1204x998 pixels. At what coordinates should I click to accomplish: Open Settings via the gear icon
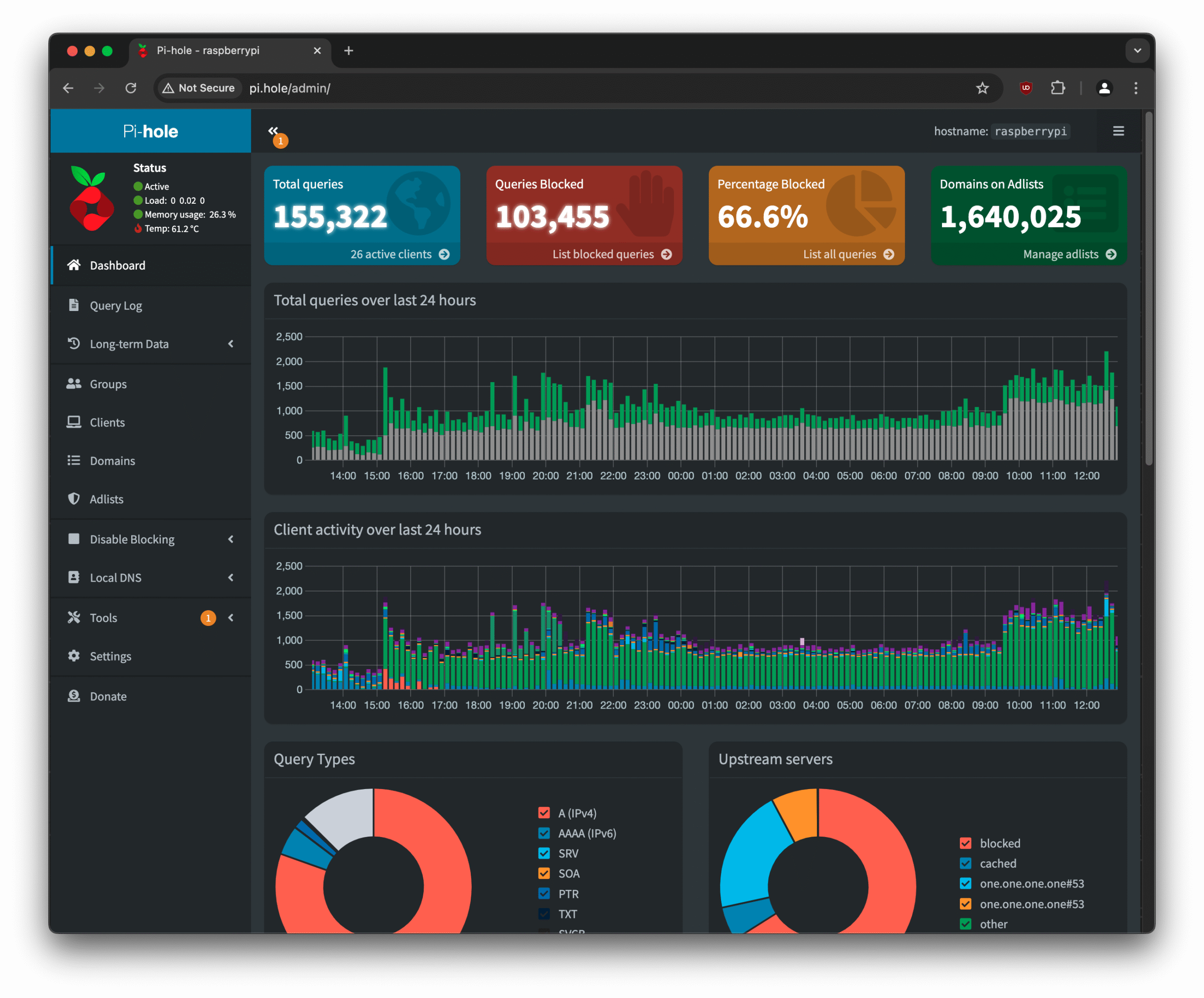coord(74,656)
